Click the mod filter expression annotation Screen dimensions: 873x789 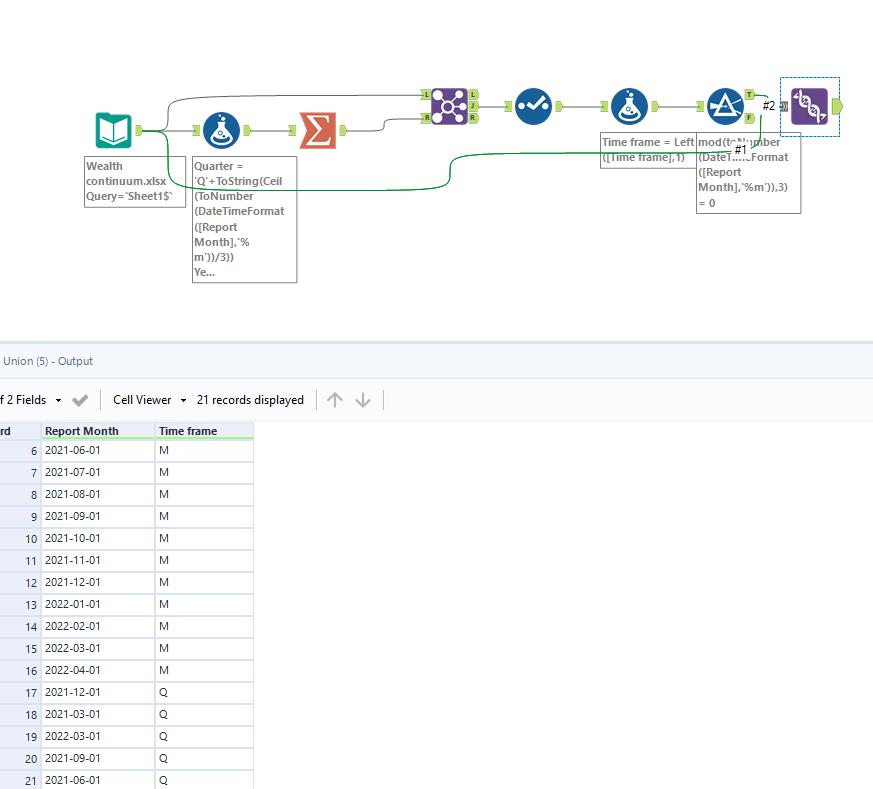pyautogui.click(x=748, y=173)
